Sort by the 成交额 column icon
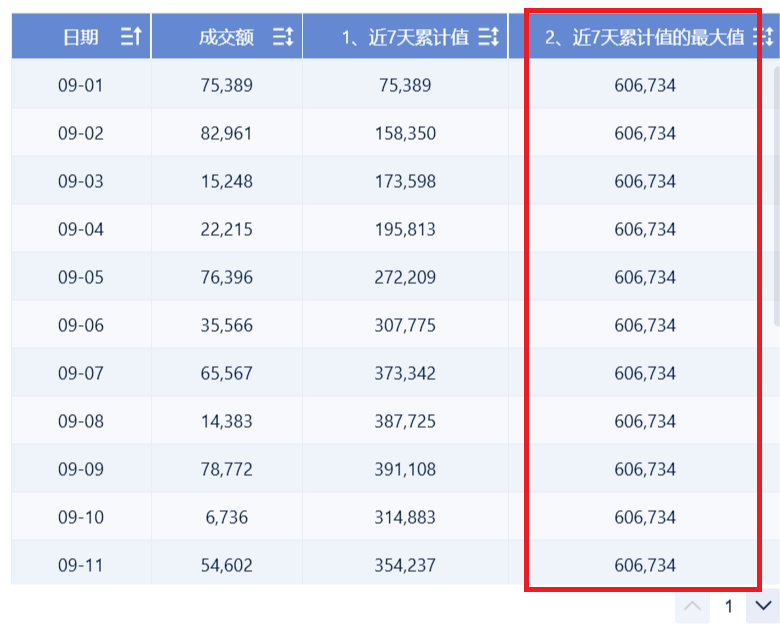 [283, 36]
